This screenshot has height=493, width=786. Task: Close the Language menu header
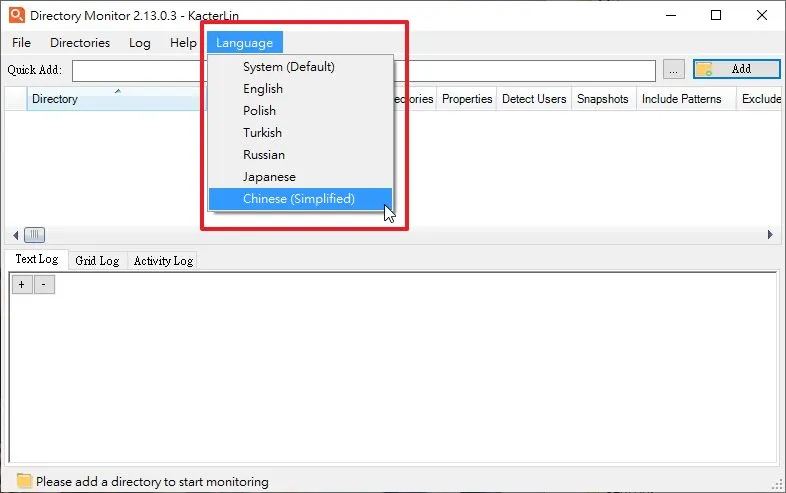pyautogui.click(x=245, y=43)
